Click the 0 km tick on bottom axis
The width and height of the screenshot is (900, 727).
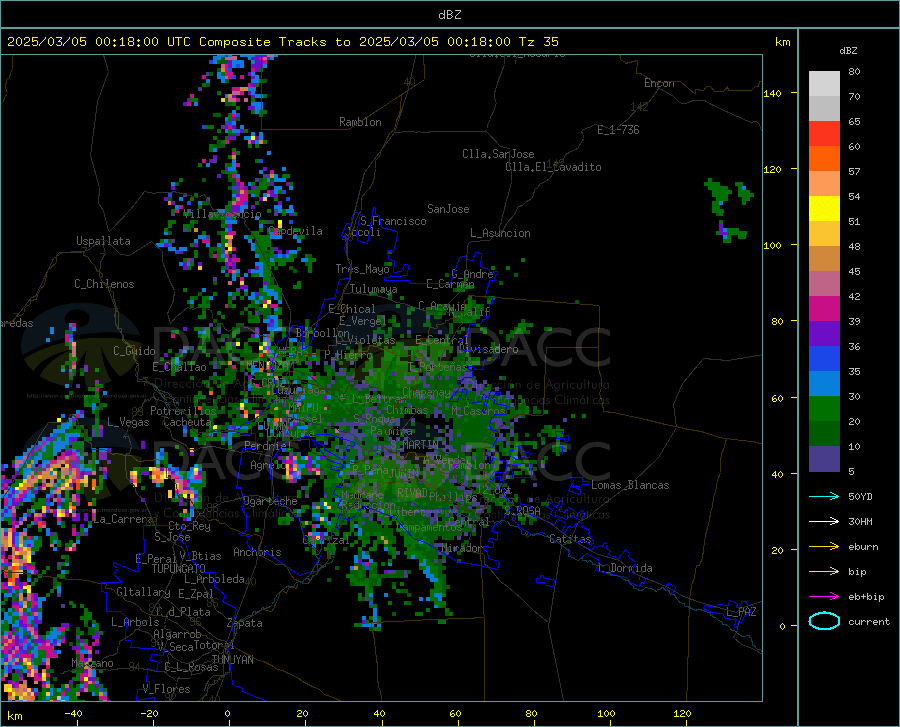coord(227,713)
